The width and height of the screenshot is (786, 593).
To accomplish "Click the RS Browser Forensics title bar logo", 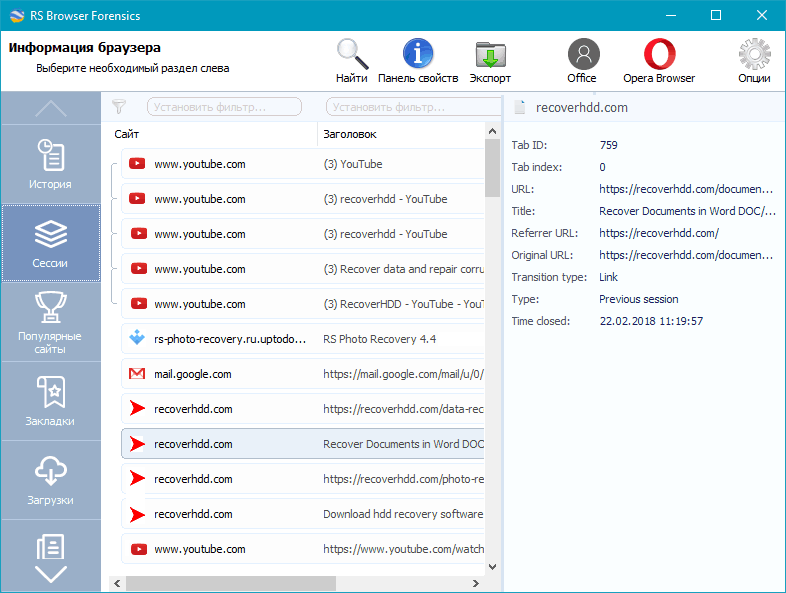I will pyautogui.click(x=17, y=16).
